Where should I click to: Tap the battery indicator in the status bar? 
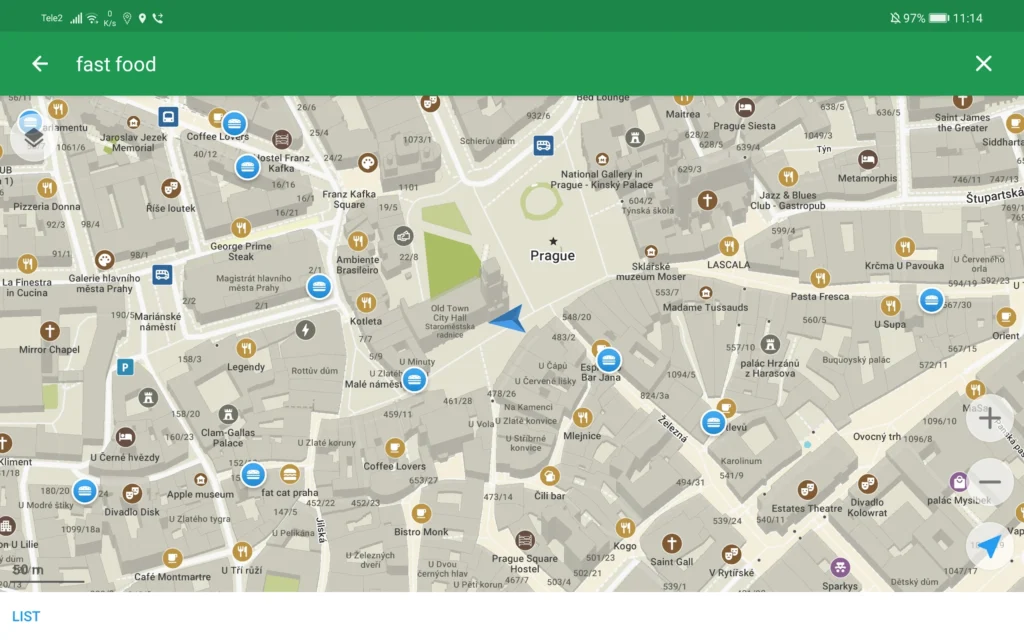point(937,16)
